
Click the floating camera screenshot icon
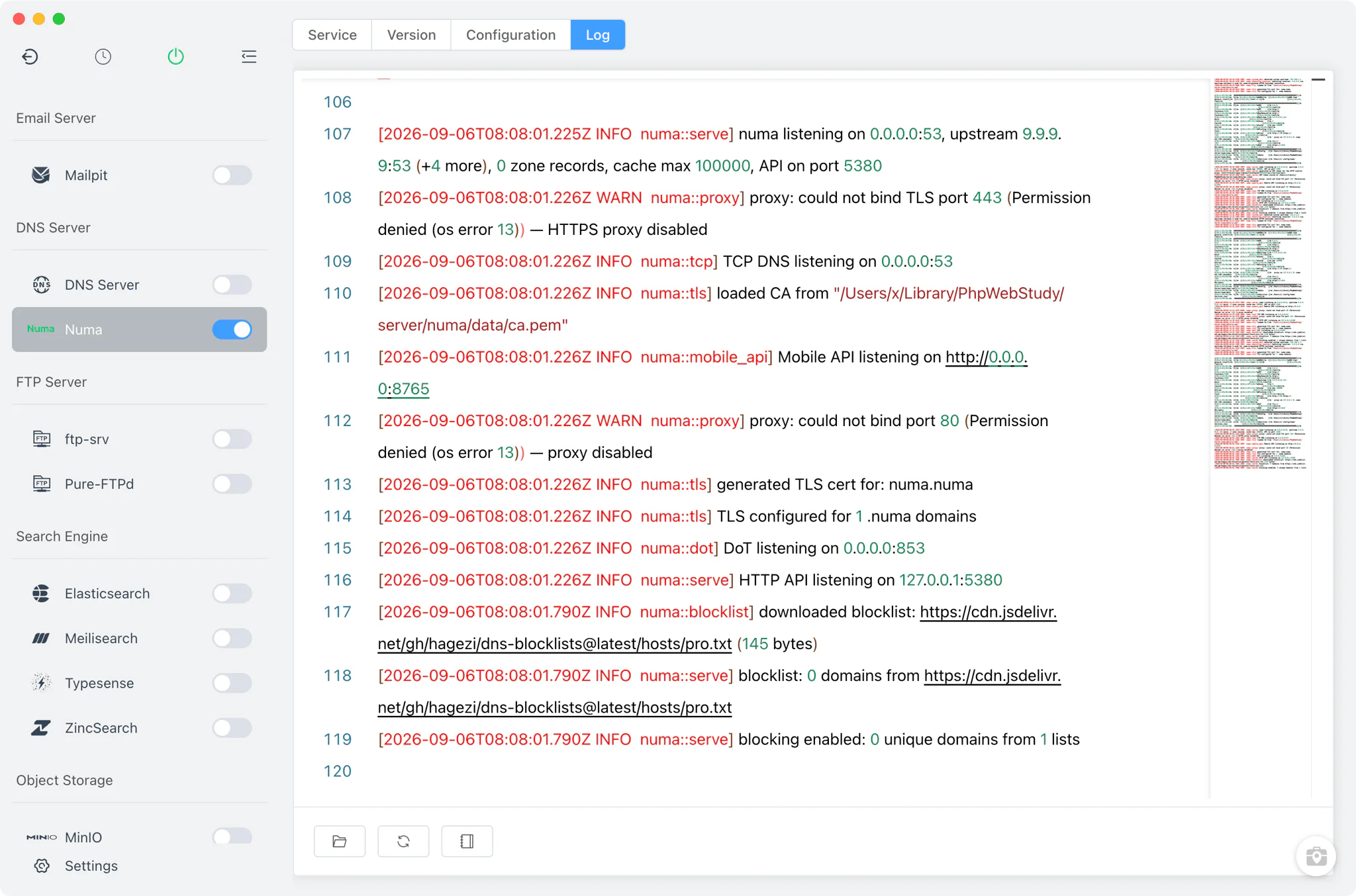click(1316, 856)
